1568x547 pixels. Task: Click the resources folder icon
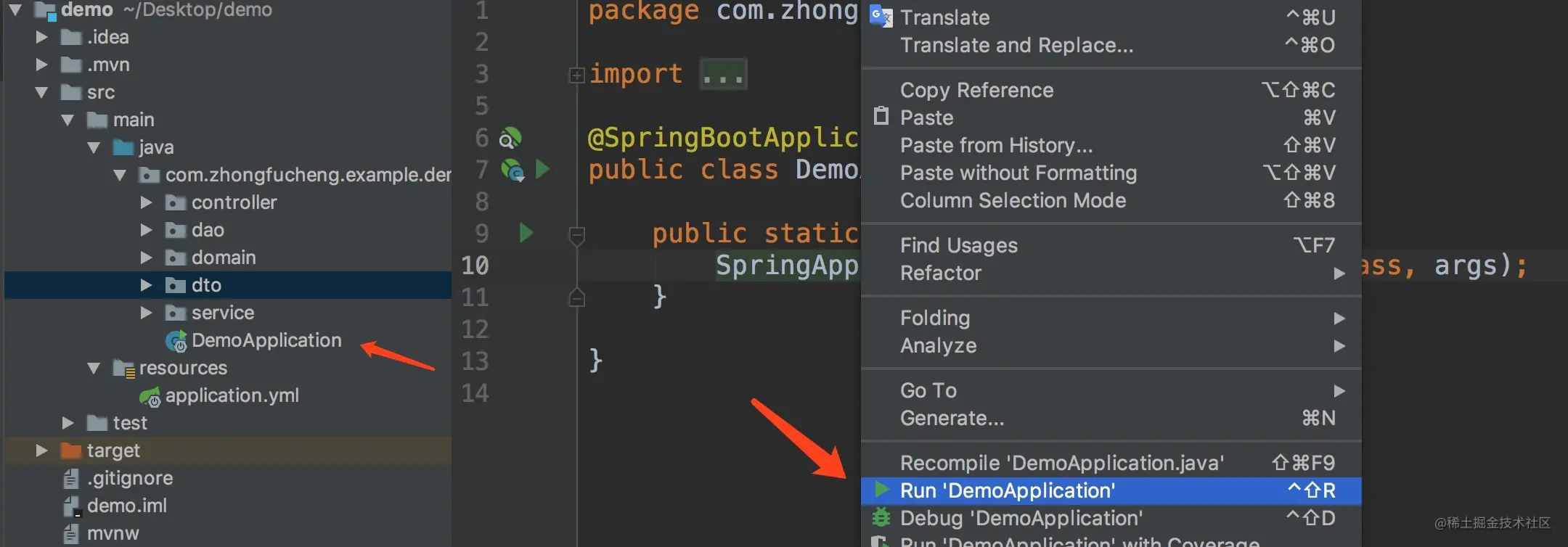click(x=124, y=369)
